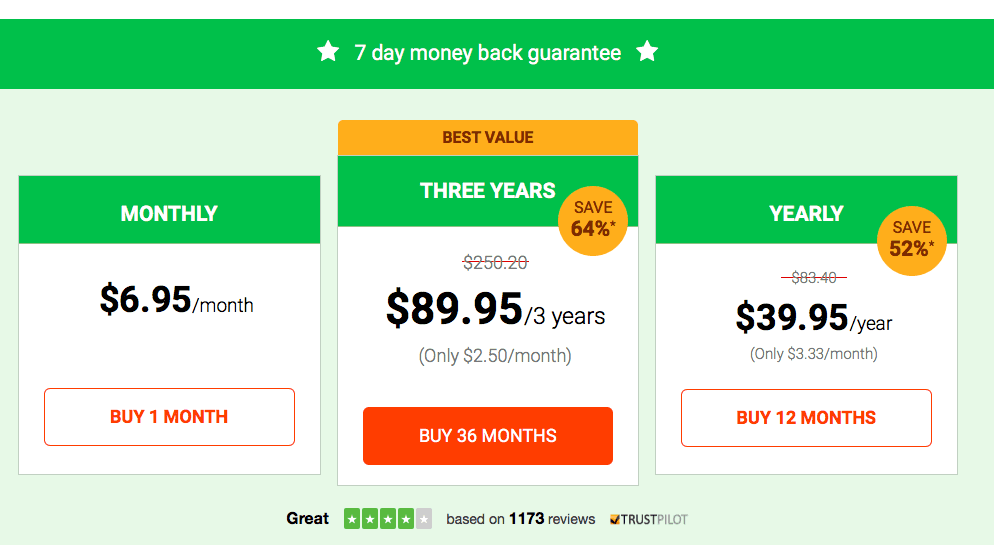994x545 pixels.
Task: Click the SAVE 52% badge
Action: click(912, 241)
